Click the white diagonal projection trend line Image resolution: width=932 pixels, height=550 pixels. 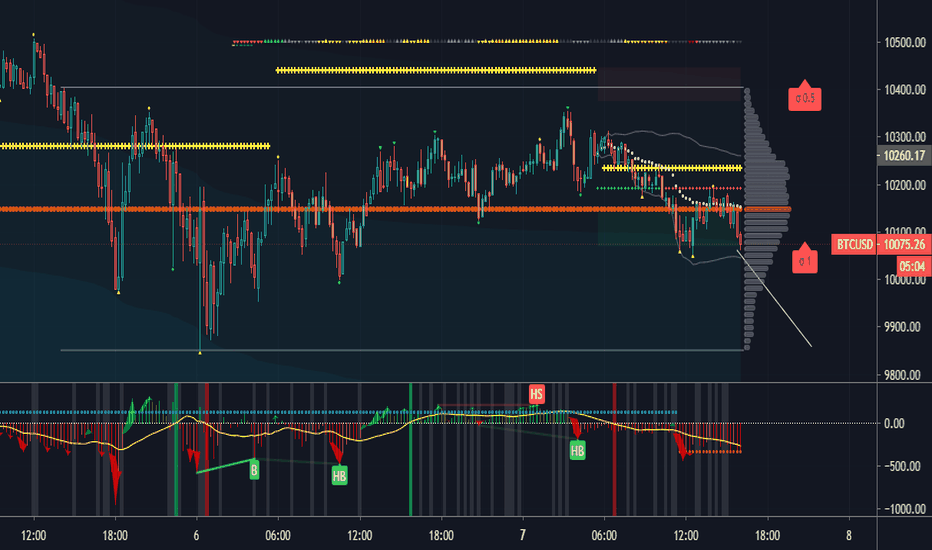(x=774, y=298)
